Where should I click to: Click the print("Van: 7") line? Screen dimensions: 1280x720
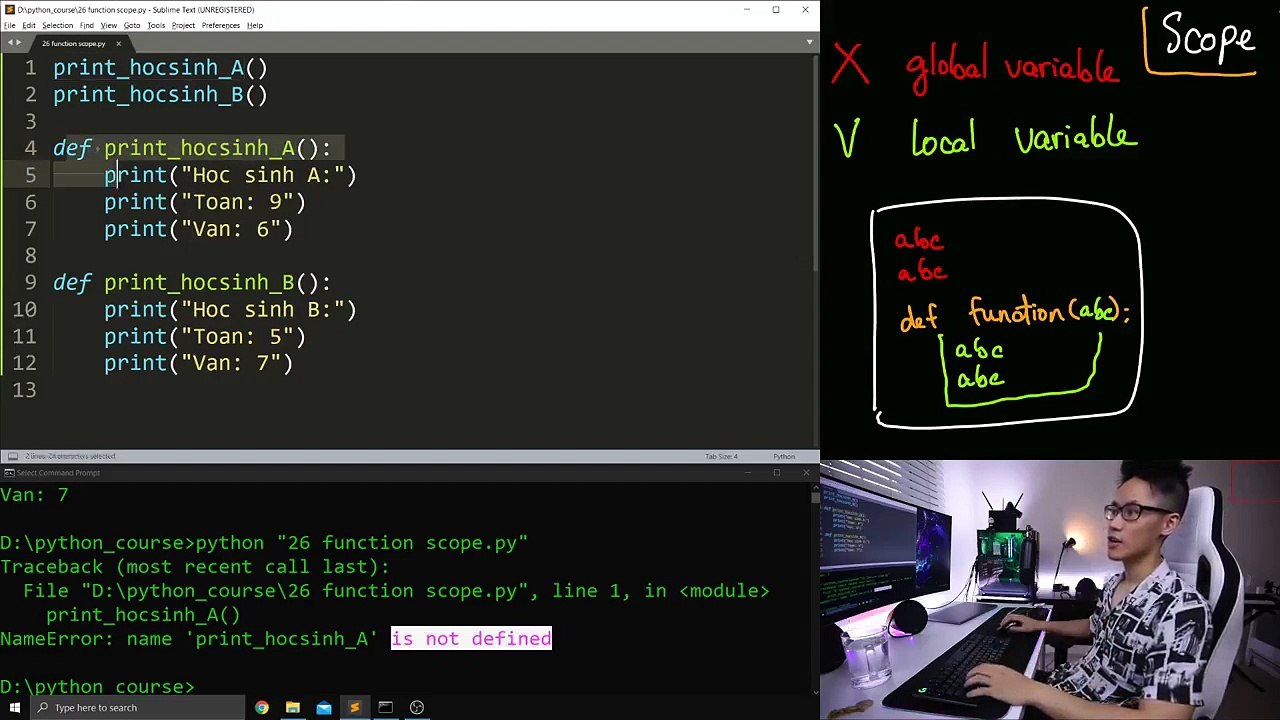(x=198, y=363)
